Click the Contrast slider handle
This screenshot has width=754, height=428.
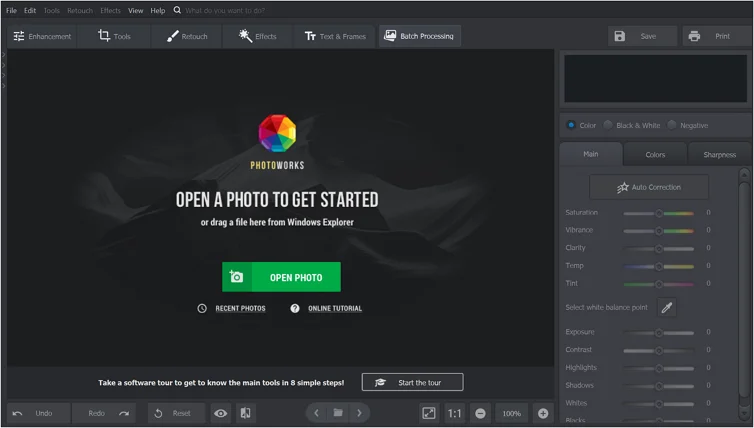click(659, 351)
